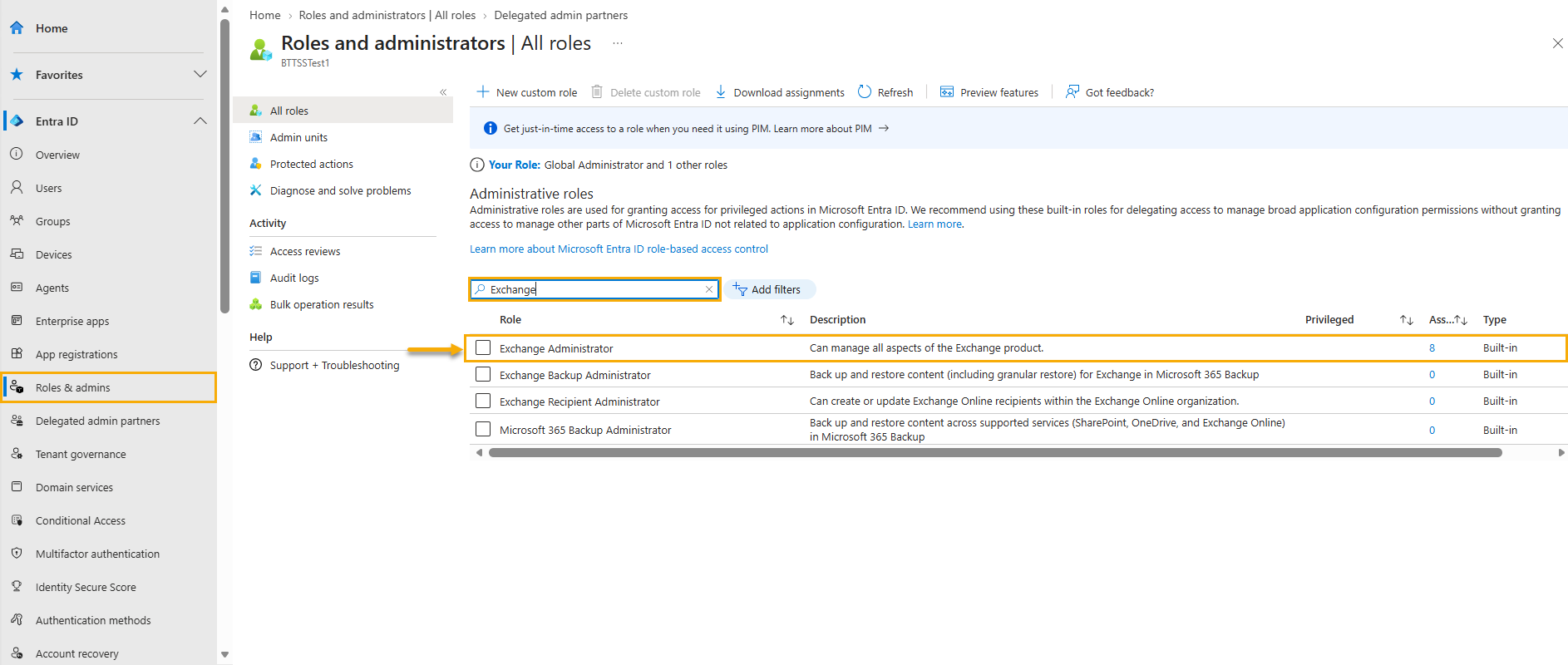Clear the Exchange search with the X icon
Image resolution: width=1568 pixels, height=665 pixels.
(709, 289)
